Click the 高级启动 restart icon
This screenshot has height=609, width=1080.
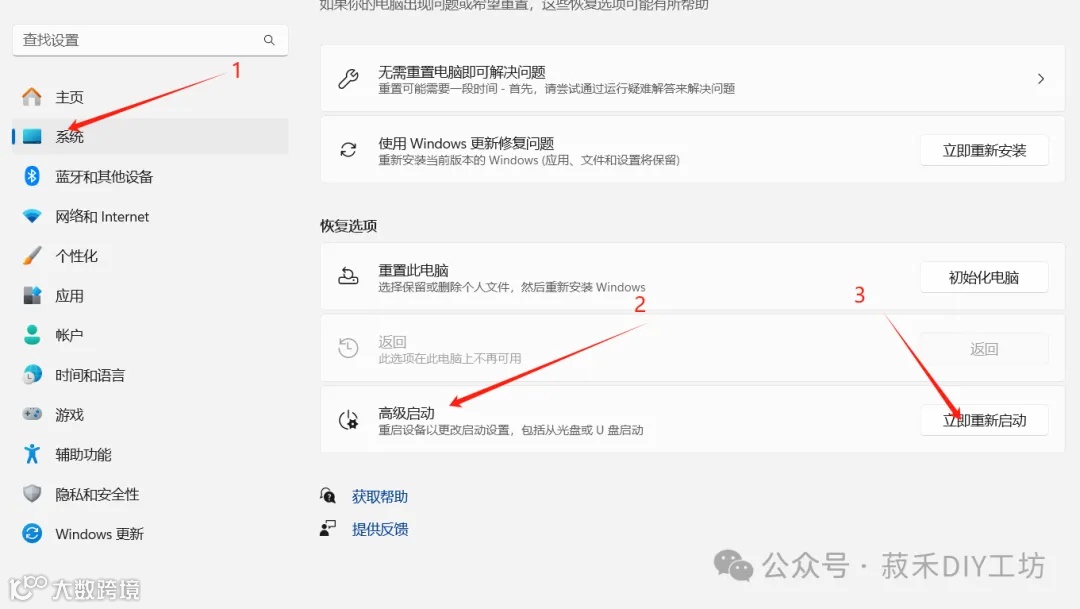348,420
